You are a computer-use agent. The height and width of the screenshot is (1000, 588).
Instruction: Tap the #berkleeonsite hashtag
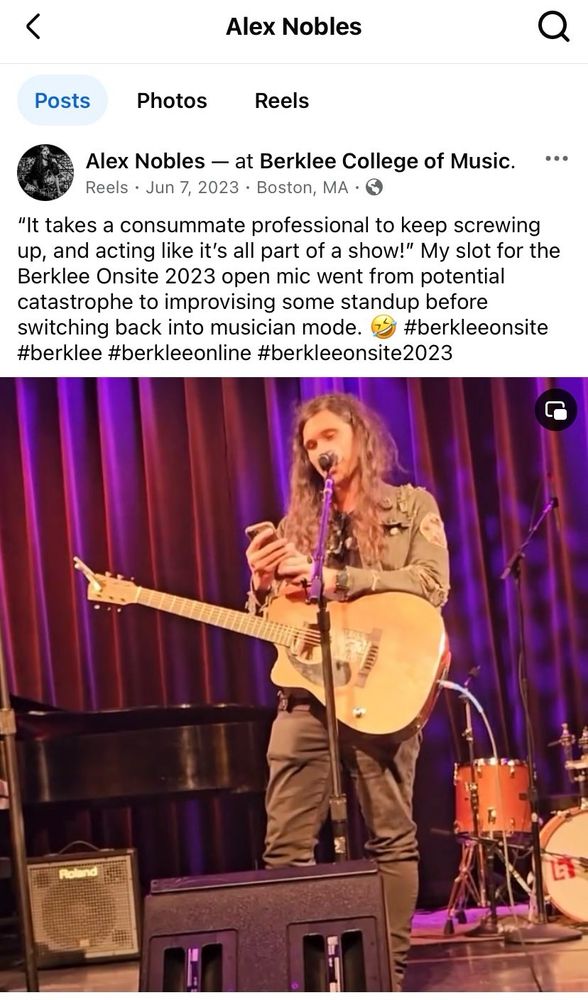pyautogui.click(x=476, y=327)
